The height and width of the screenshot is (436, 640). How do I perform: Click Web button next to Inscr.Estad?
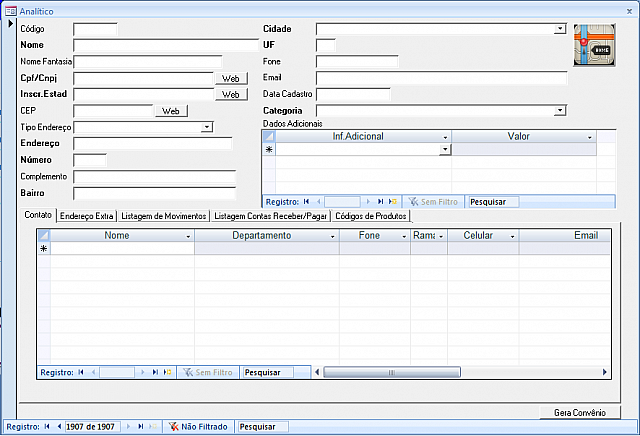231,94
